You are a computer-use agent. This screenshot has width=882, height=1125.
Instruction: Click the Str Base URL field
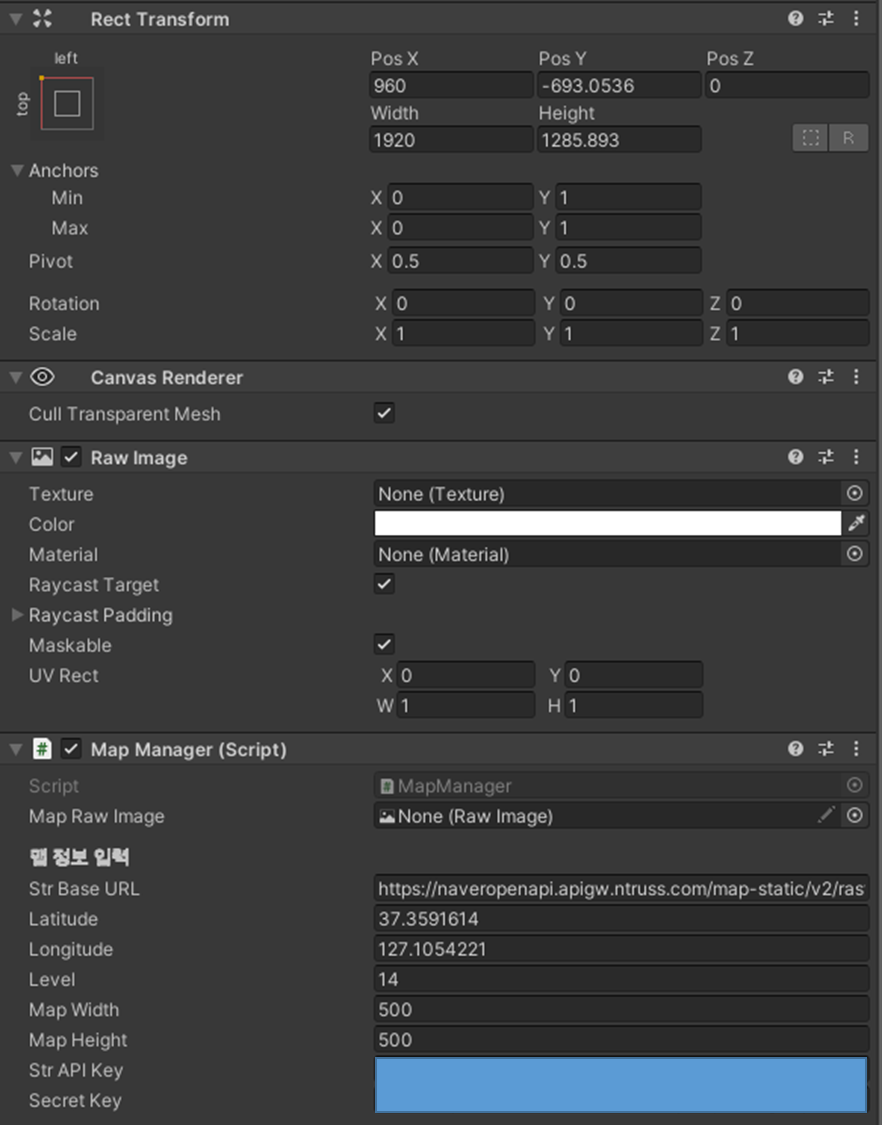click(621, 888)
